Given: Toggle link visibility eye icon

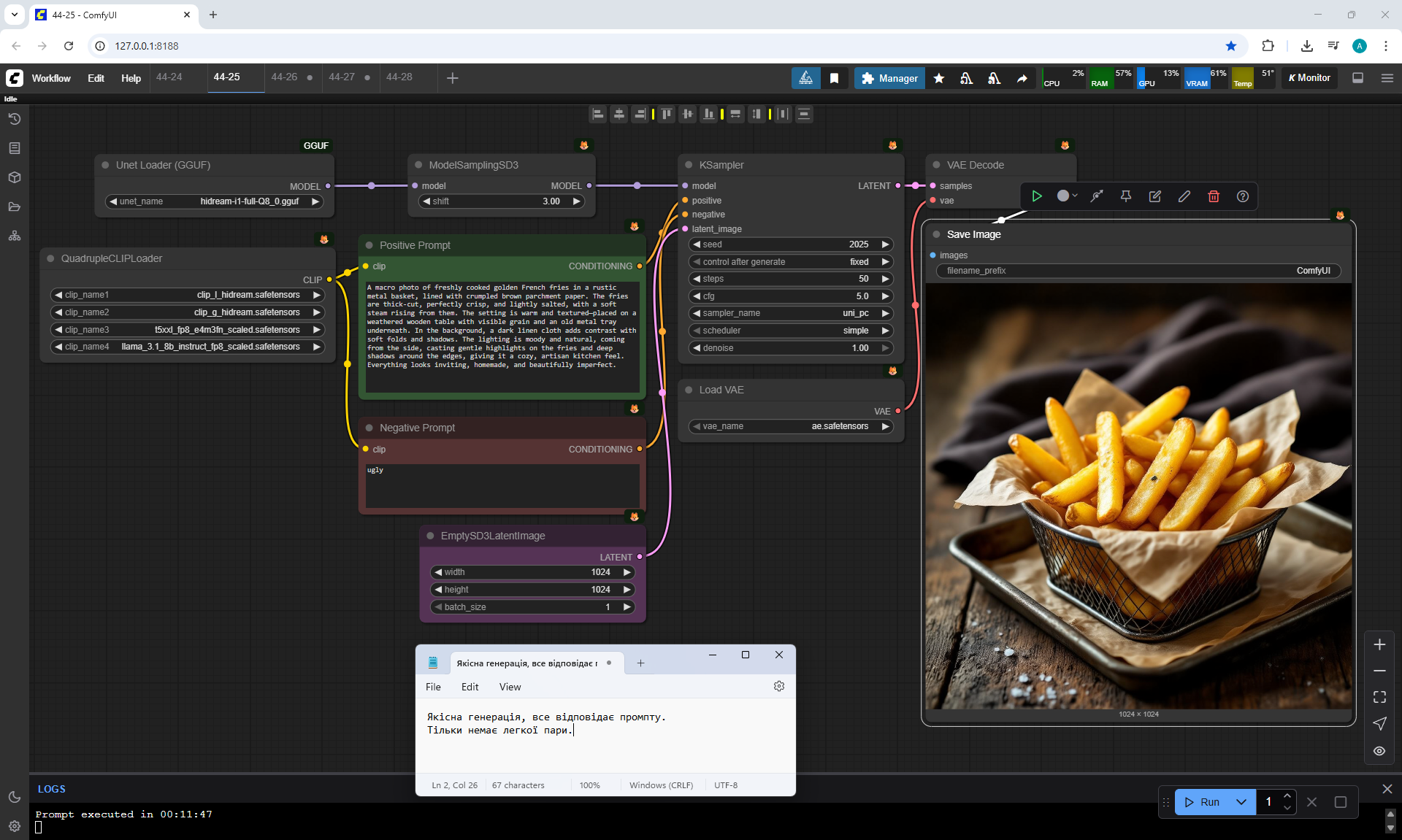Looking at the screenshot, I should click(x=1379, y=750).
